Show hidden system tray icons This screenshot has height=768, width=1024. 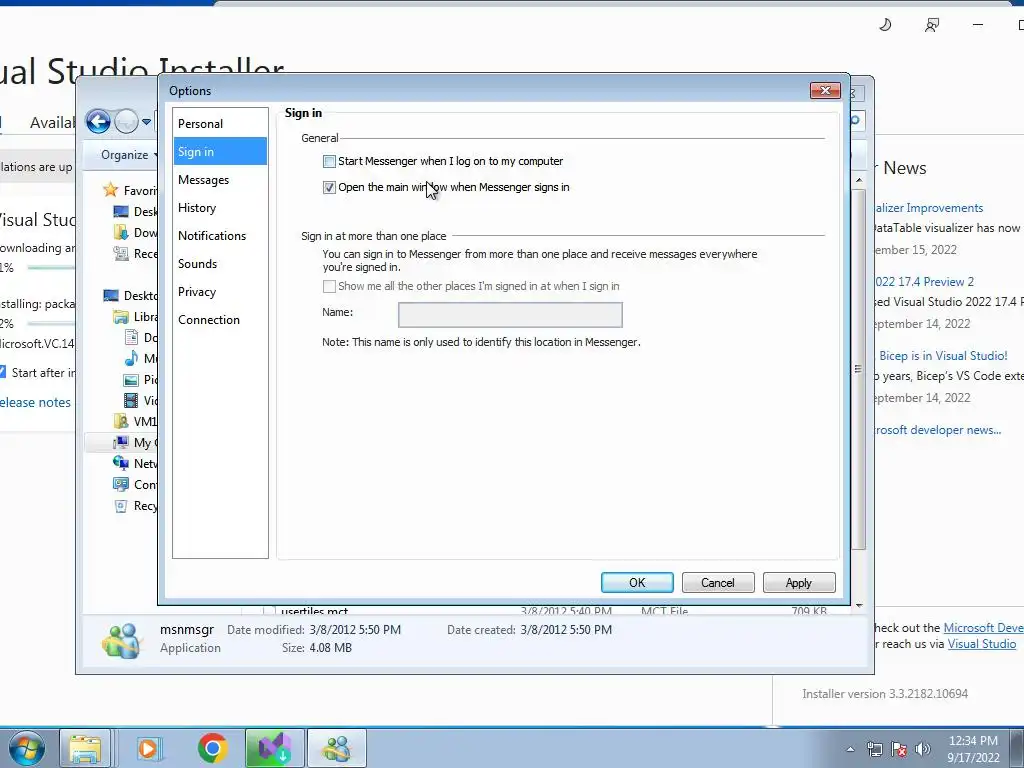(x=850, y=749)
